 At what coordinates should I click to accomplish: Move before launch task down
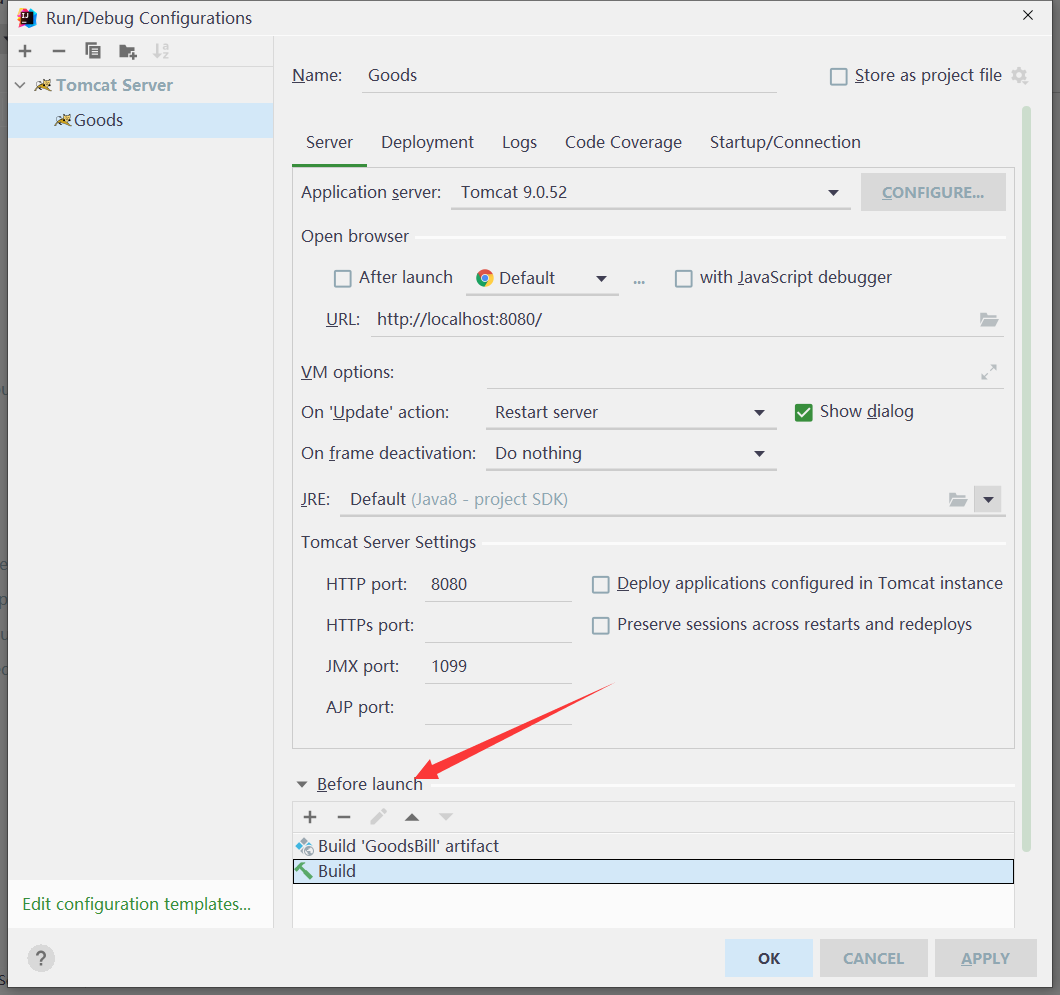tap(445, 817)
